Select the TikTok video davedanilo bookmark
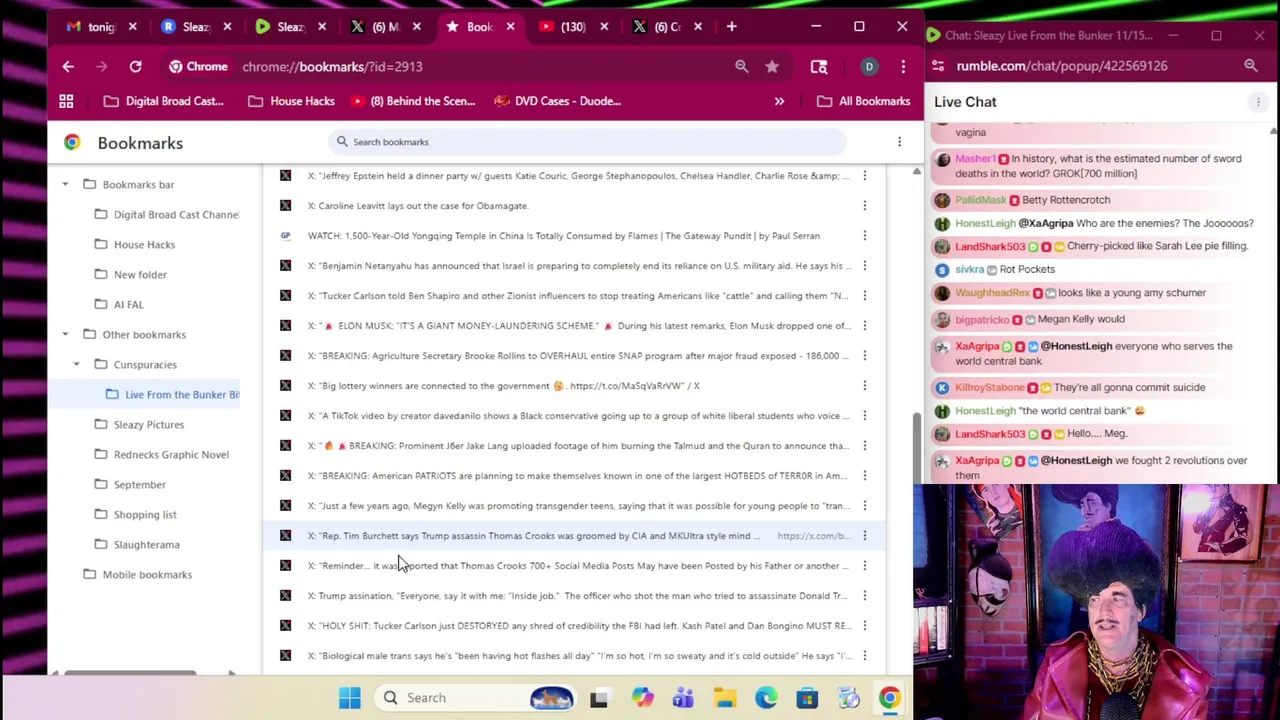The image size is (1280, 720). pos(574,416)
